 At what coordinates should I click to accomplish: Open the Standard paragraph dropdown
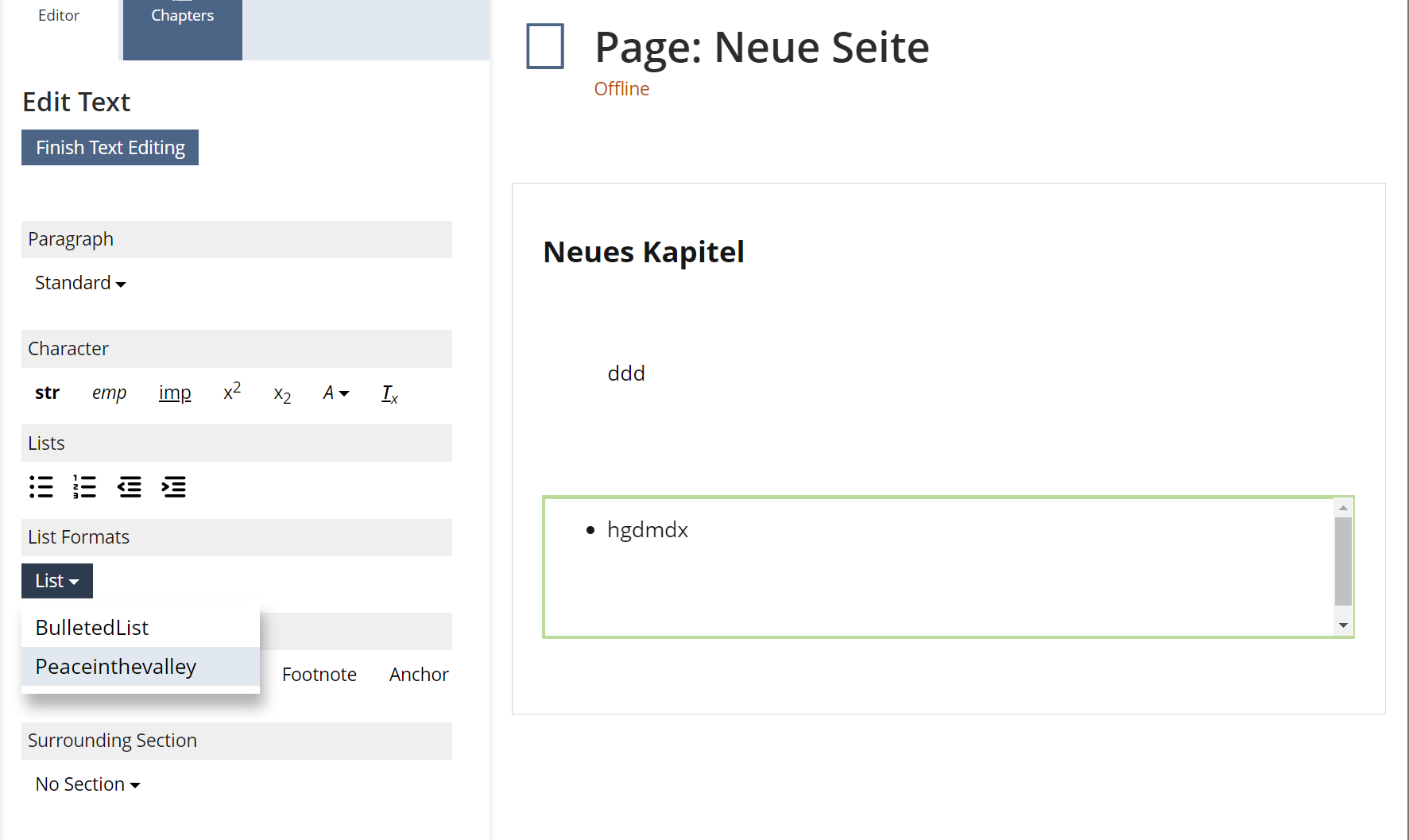[80, 283]
